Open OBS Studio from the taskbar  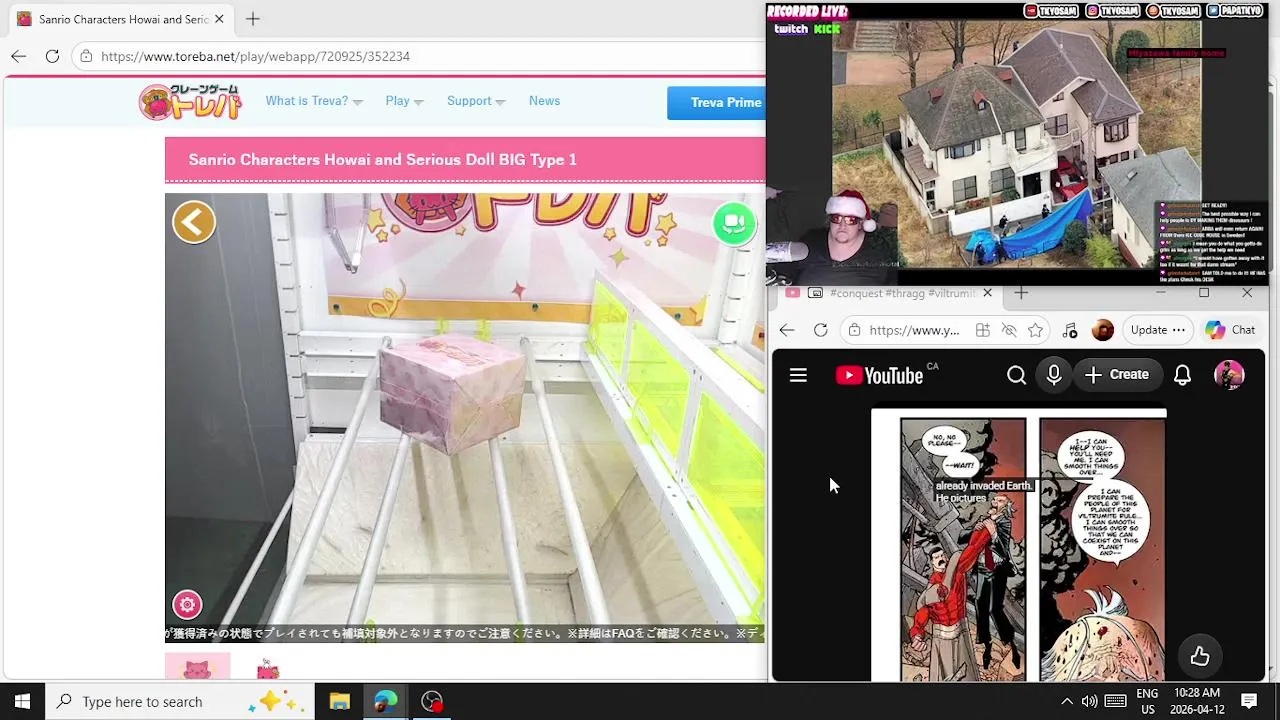(432, 701)
